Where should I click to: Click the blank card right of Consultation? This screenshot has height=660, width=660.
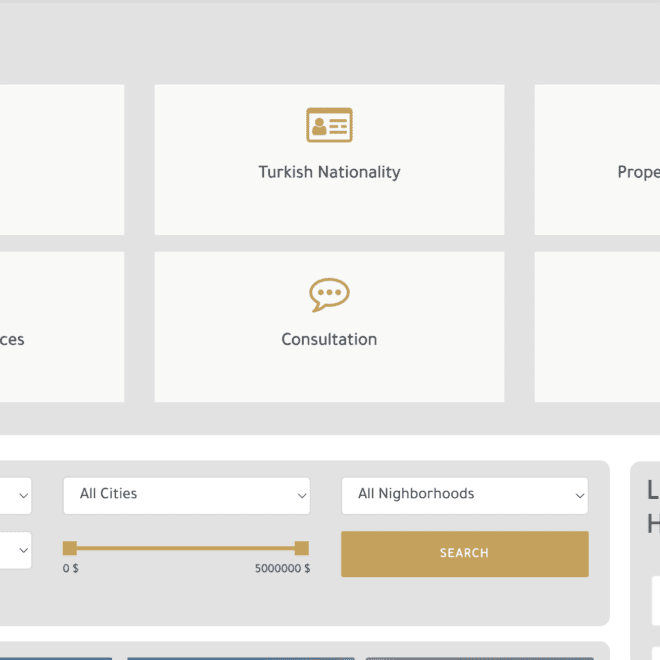coord(597,327)
